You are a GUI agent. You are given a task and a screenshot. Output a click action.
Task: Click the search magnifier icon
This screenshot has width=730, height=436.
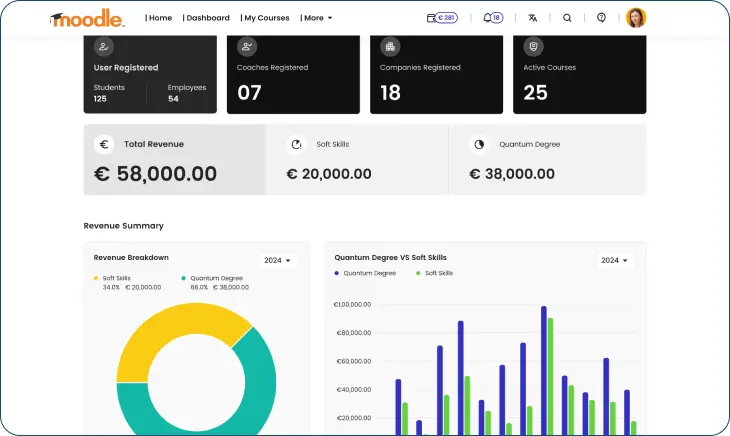[x=567, y=18]
